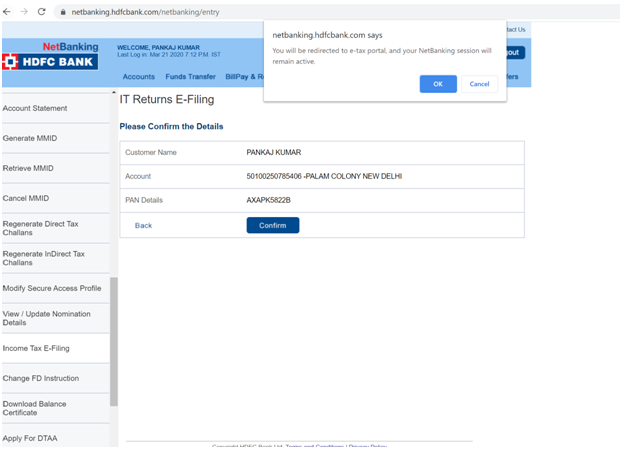Click Cancel in the redirect dialog
622x449 pixels.
[x=479, y=84]
